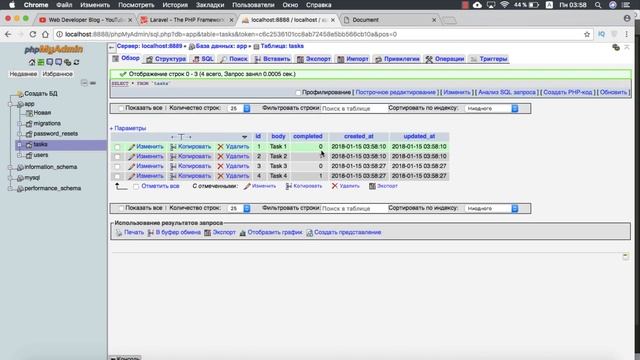Viewport: 640px width, 360px height.
Task: Sort by the 'completed' column header
Action: pyautogui.click(x=308, y=136)
